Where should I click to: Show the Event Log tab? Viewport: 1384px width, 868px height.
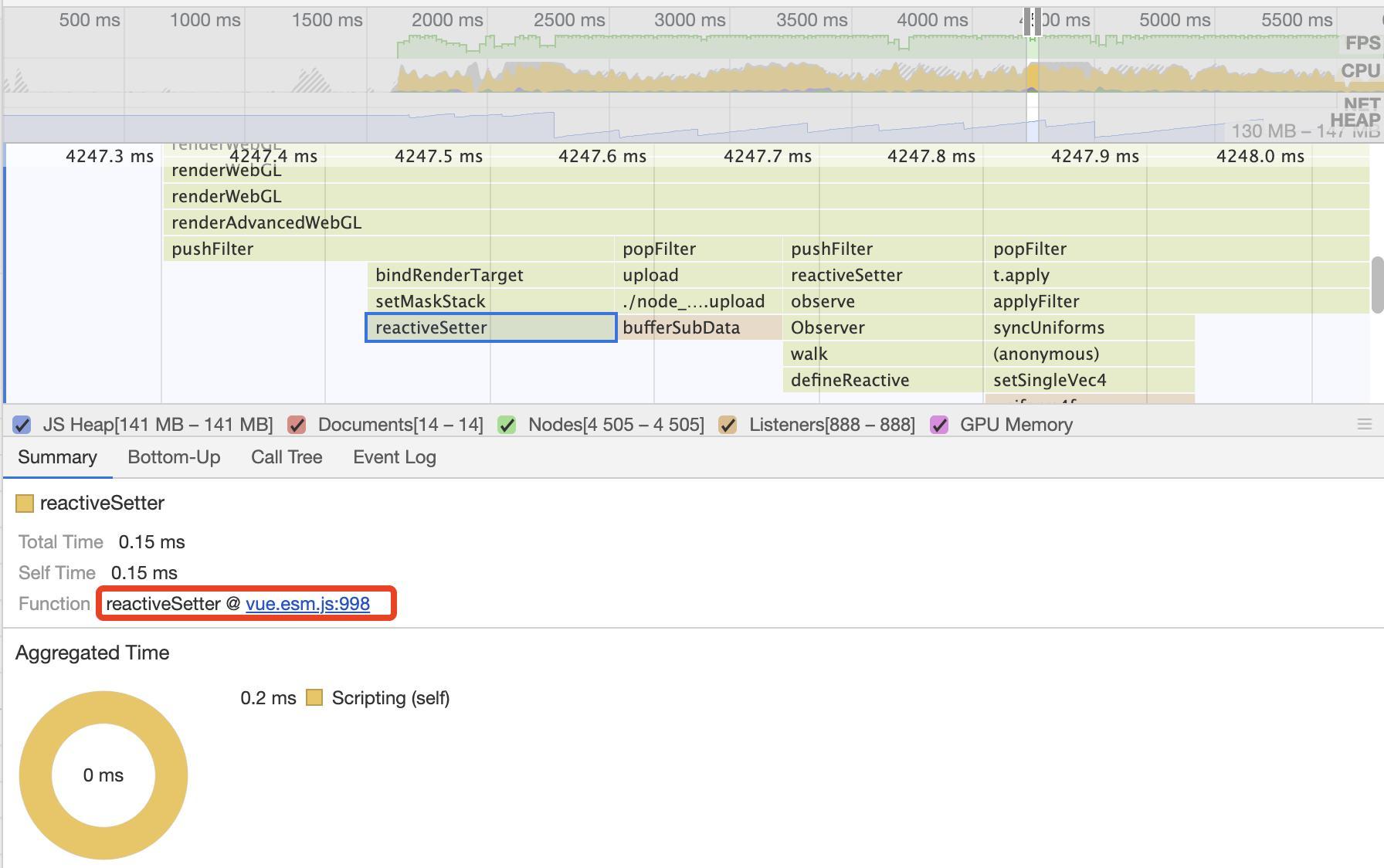394,457
